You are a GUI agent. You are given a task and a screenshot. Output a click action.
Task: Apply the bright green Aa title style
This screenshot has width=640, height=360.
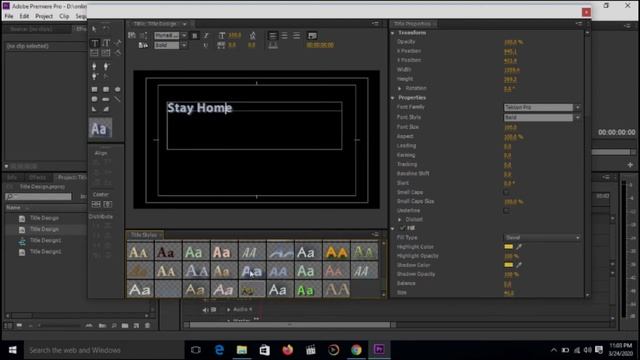click(306, 290)
